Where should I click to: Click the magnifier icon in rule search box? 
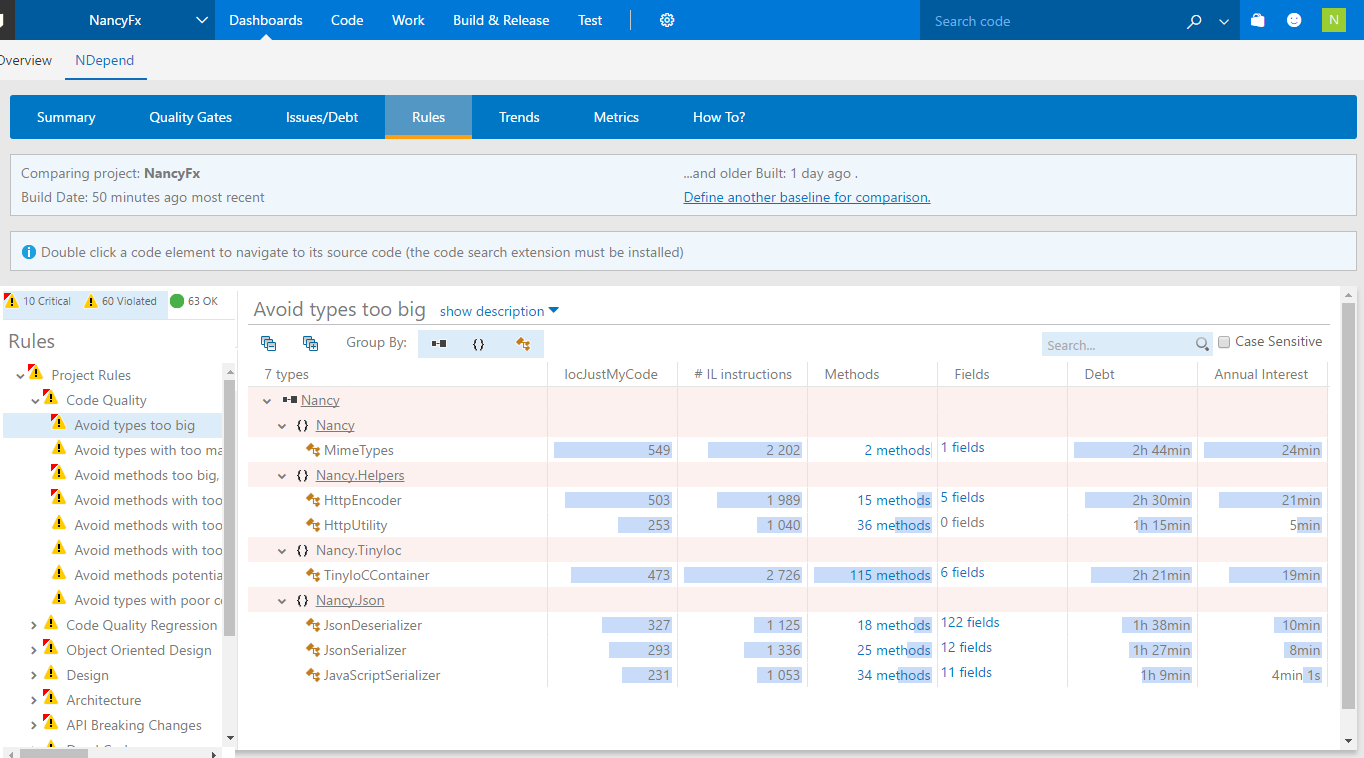[x=1202, y=345]
